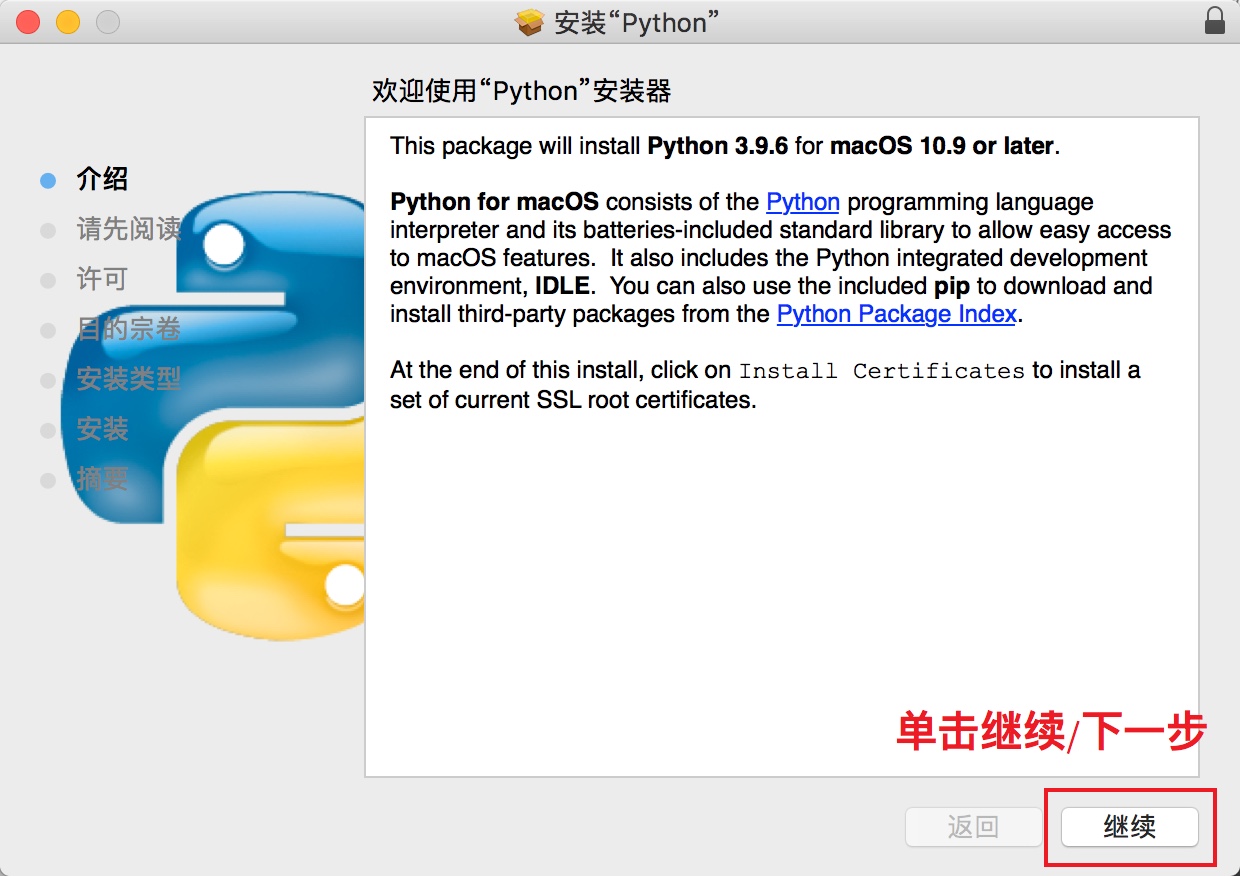Viewport: 1240px width, 876px height.
Task: Select the 许可 step in the sidebar
Action: point(102,279)
